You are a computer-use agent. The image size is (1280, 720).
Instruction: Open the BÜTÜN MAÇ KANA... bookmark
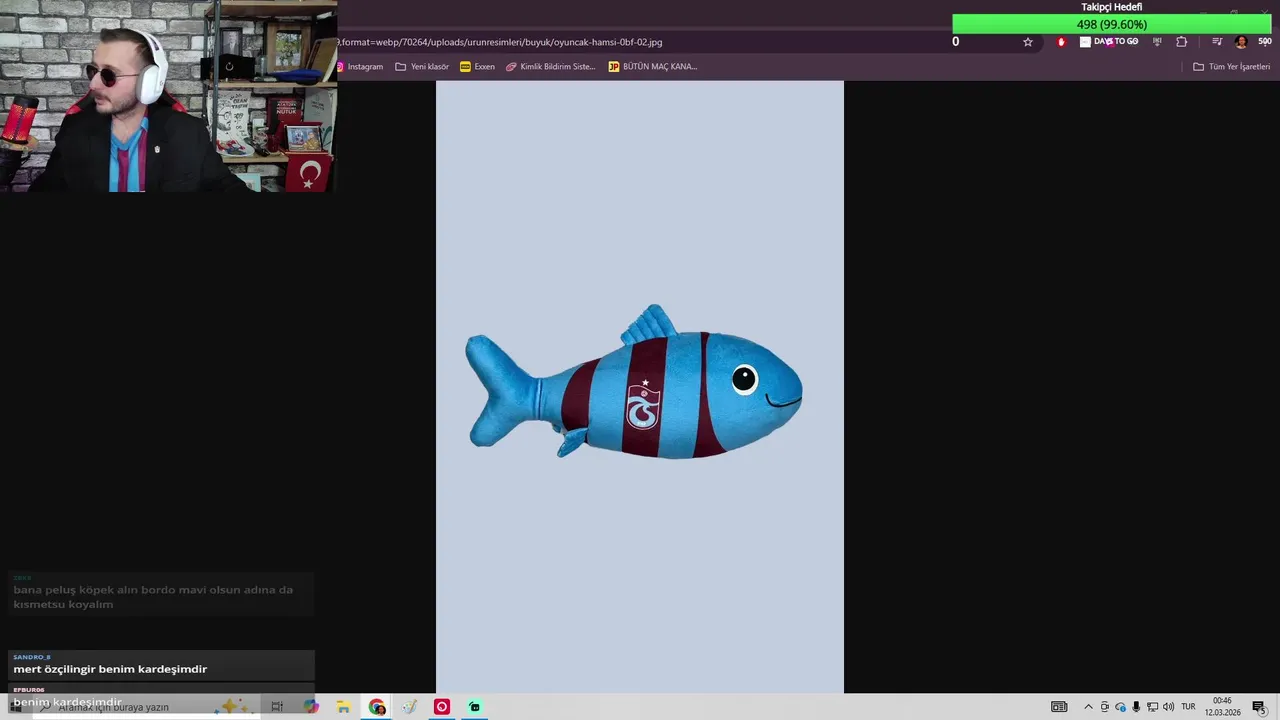point(653,67)
